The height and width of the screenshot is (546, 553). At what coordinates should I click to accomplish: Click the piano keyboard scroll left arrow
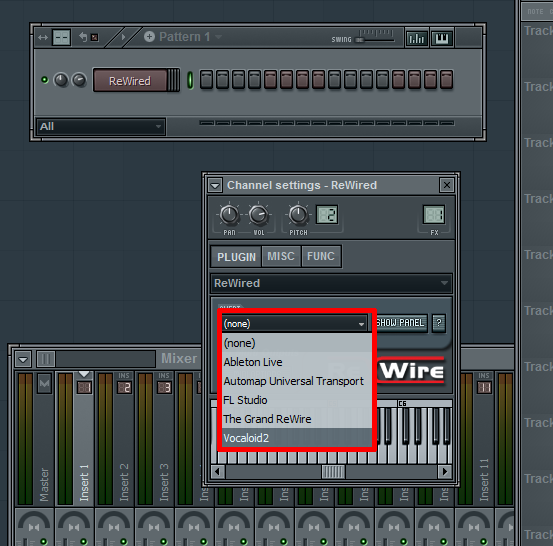point(218,472)
